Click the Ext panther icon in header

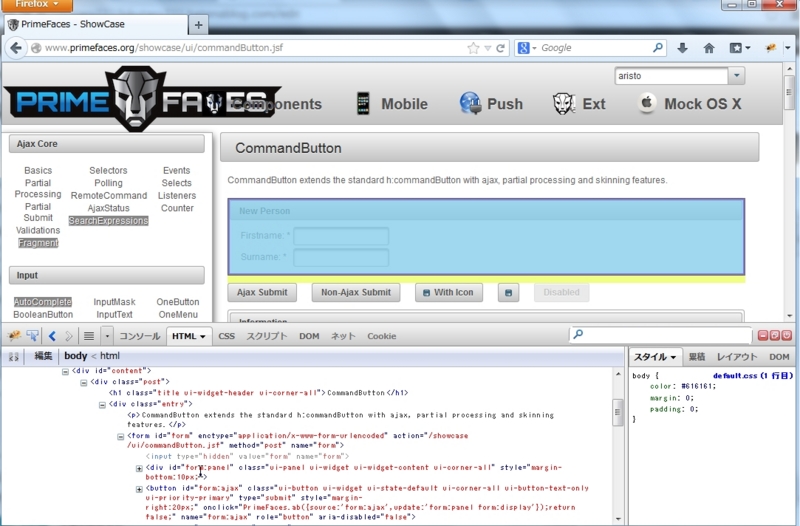click(564, 104)
